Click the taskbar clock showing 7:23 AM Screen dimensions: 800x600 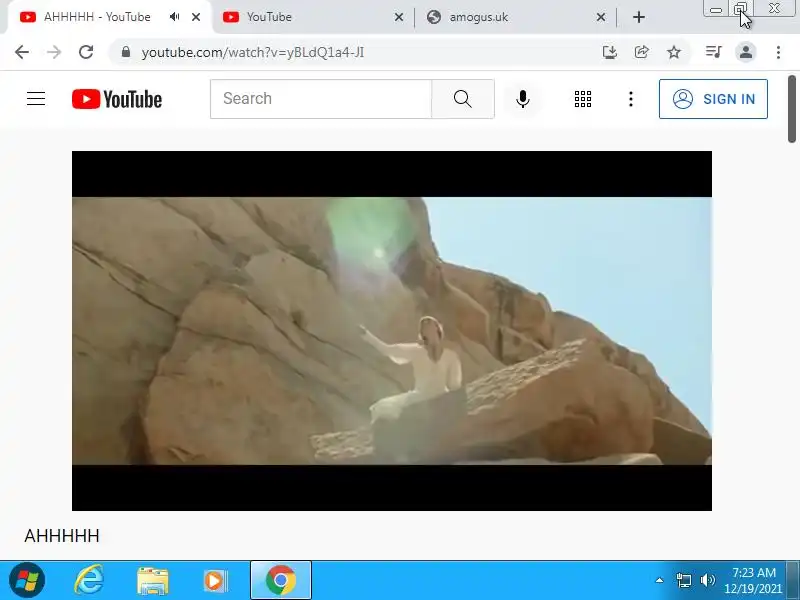(753, 581)
